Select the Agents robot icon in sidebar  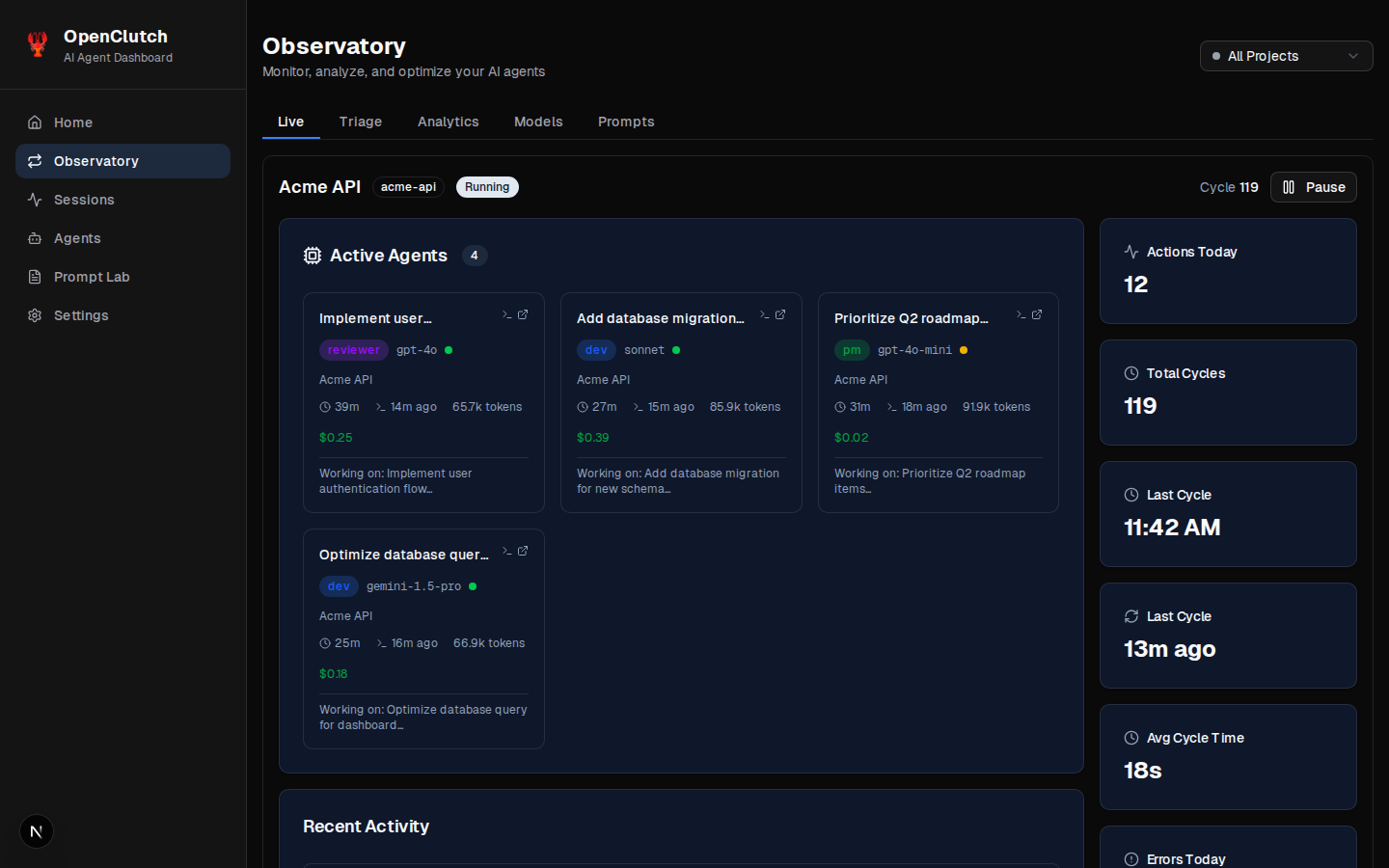[x=35, y=238]
